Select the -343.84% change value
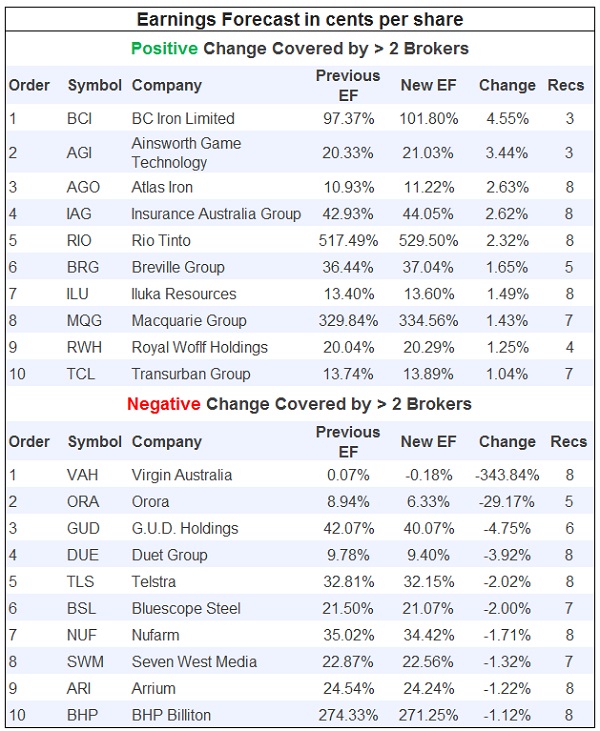 coord(506,475)
